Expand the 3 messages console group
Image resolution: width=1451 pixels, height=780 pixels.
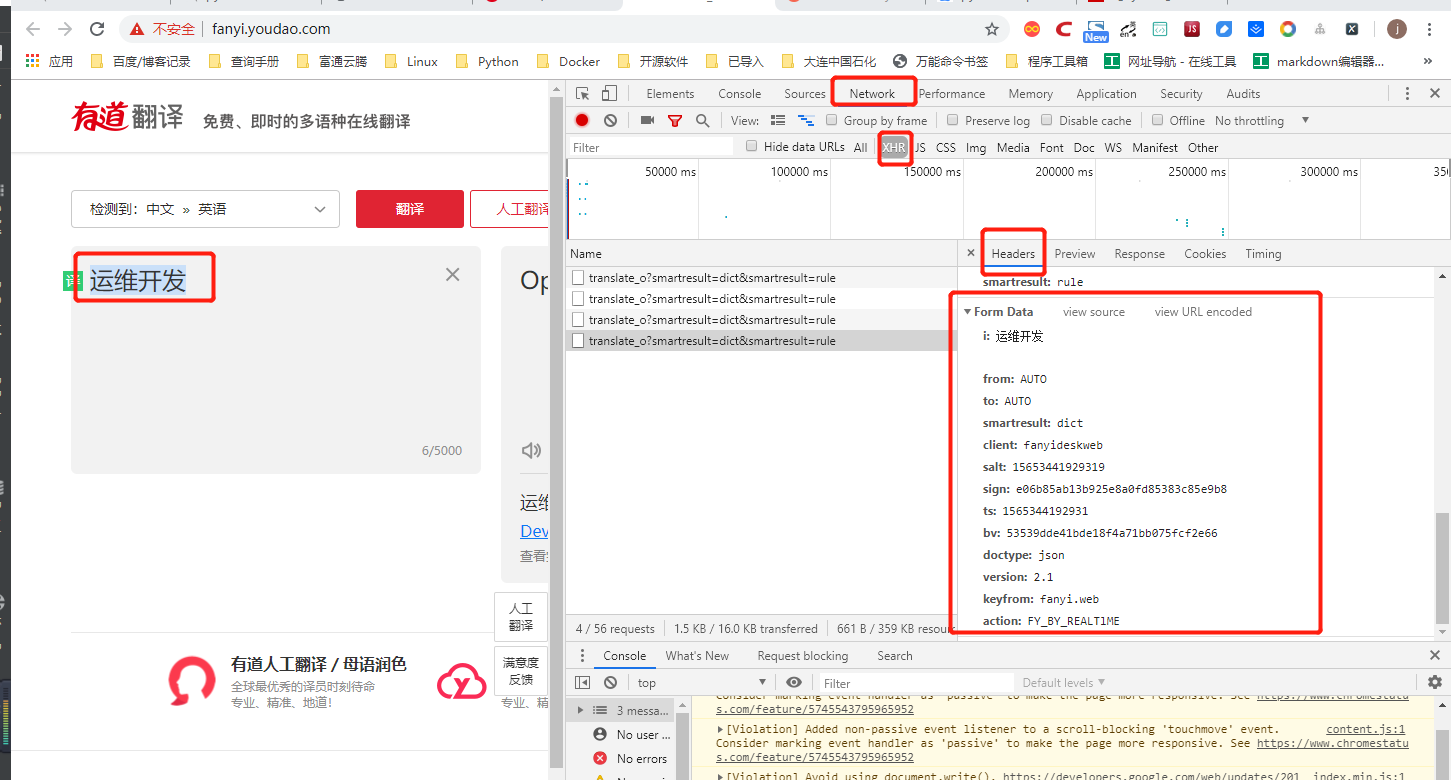[581, 710]
